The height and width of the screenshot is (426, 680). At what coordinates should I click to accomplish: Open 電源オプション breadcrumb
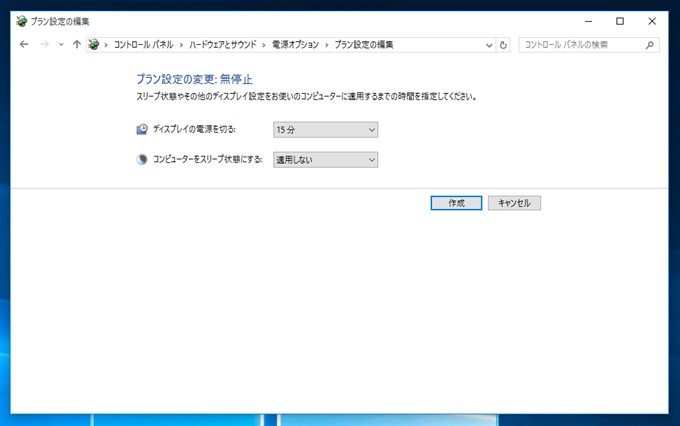(x=295, y=45)
